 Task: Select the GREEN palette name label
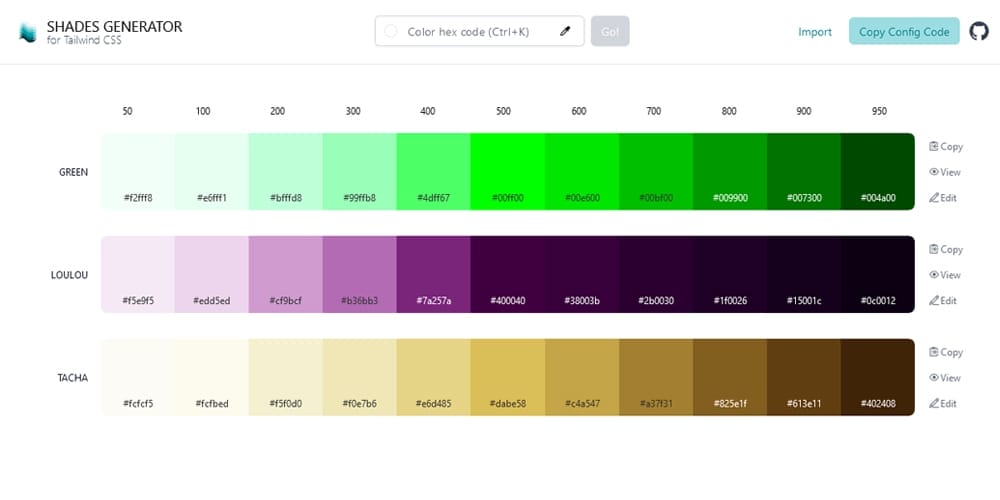click(x=73, y=172)
